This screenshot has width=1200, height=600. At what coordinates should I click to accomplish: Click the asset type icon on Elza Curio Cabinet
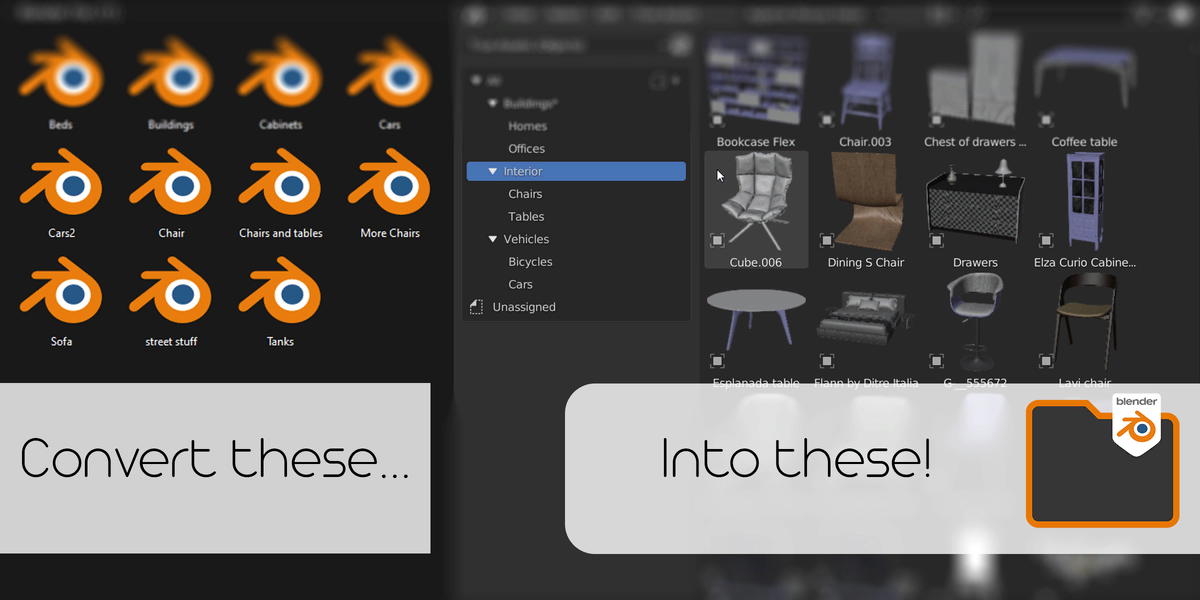point(1046,240)
